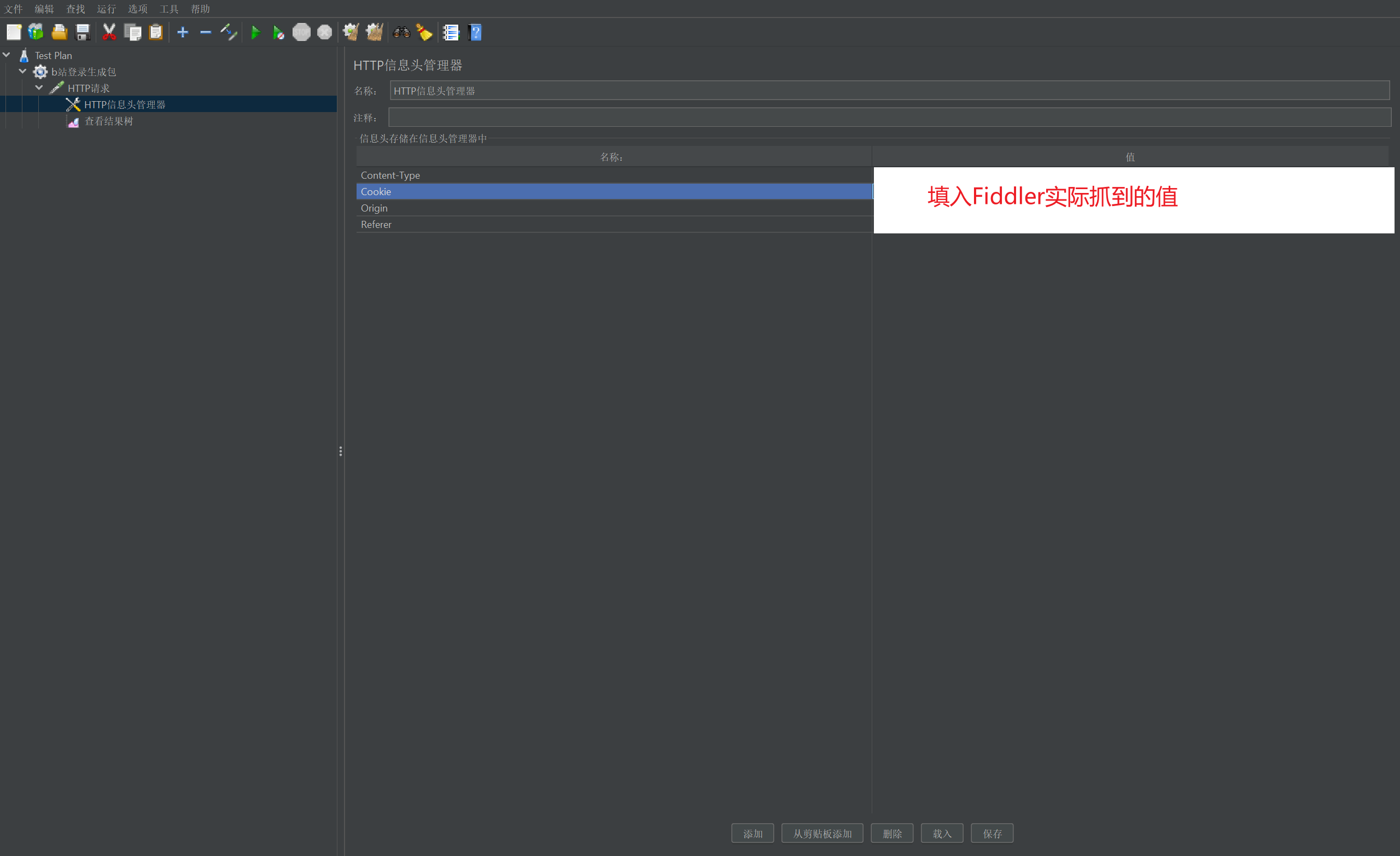Viewport: 1400px width, 856px height.
Task: Click the 从剪贴板添加 button
Action: (821, 833)
